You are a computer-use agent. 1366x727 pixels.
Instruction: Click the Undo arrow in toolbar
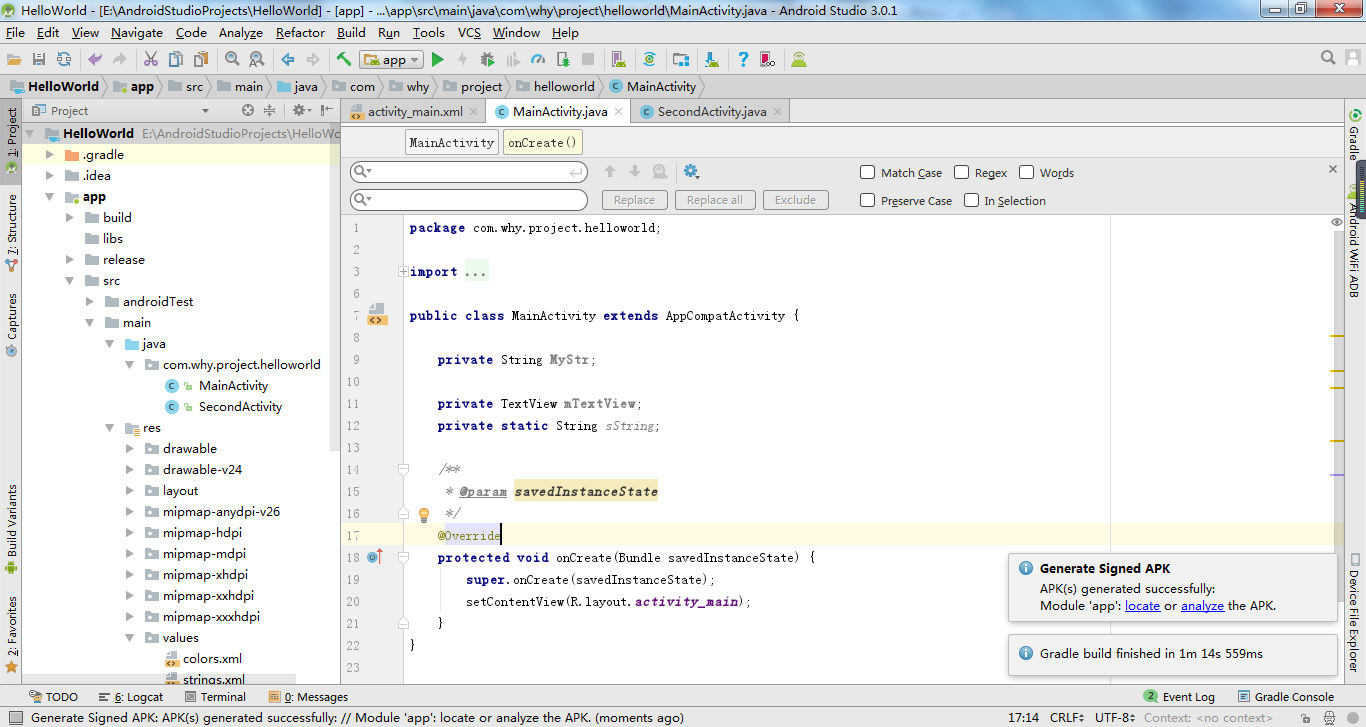point(96,60)
